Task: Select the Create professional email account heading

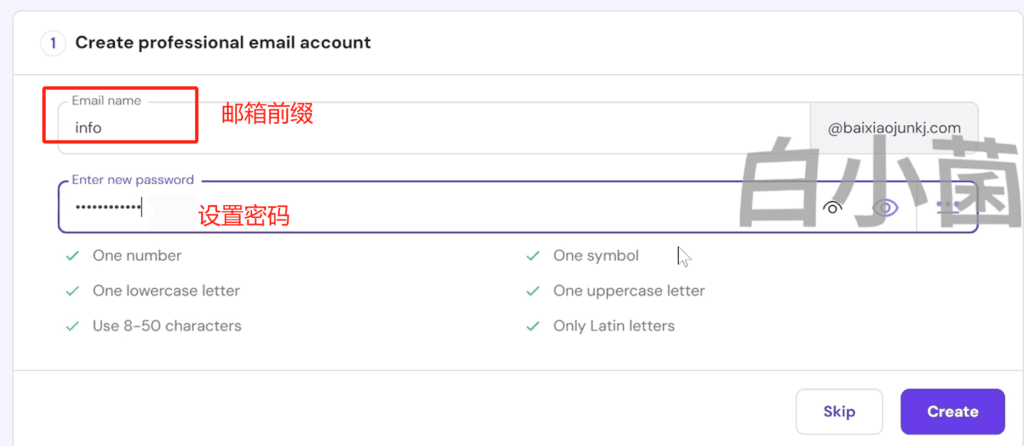Action: [x=223, y=43]
